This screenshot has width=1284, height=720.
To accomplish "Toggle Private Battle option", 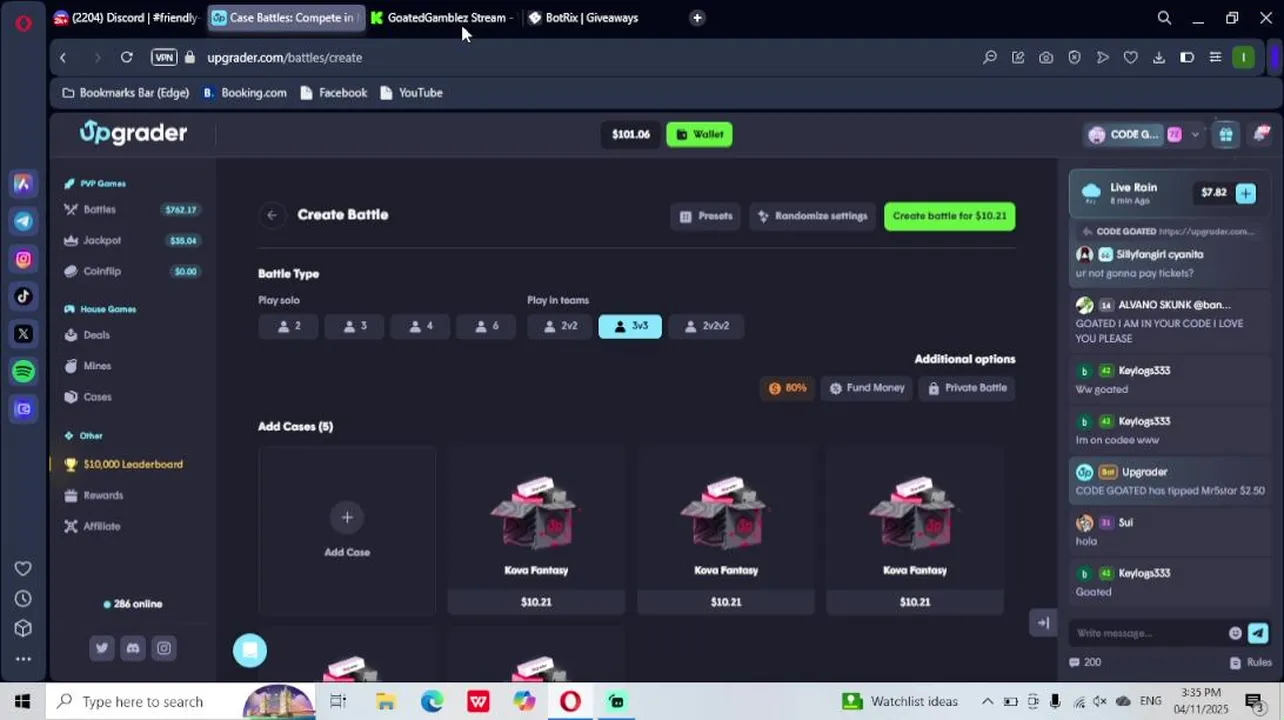I will (968, 388).
